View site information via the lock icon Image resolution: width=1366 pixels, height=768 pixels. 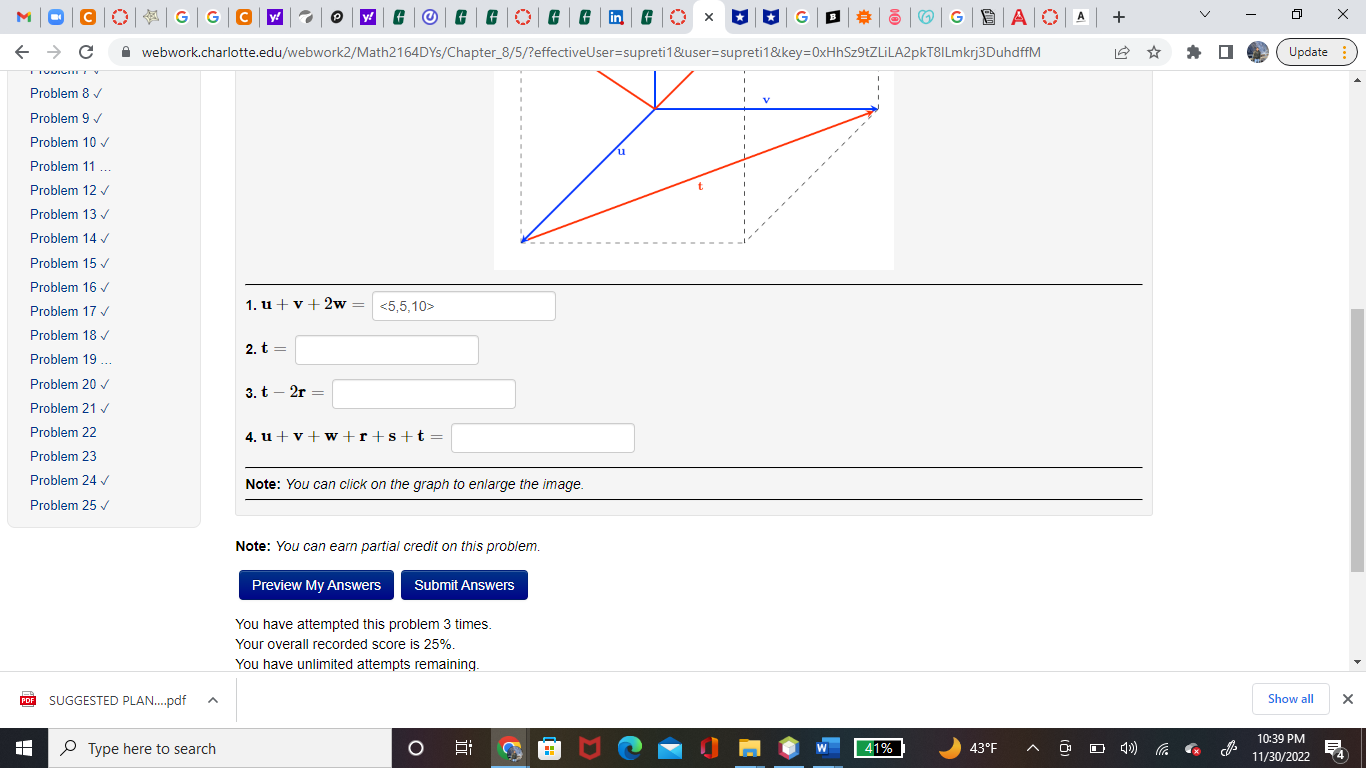127,52
